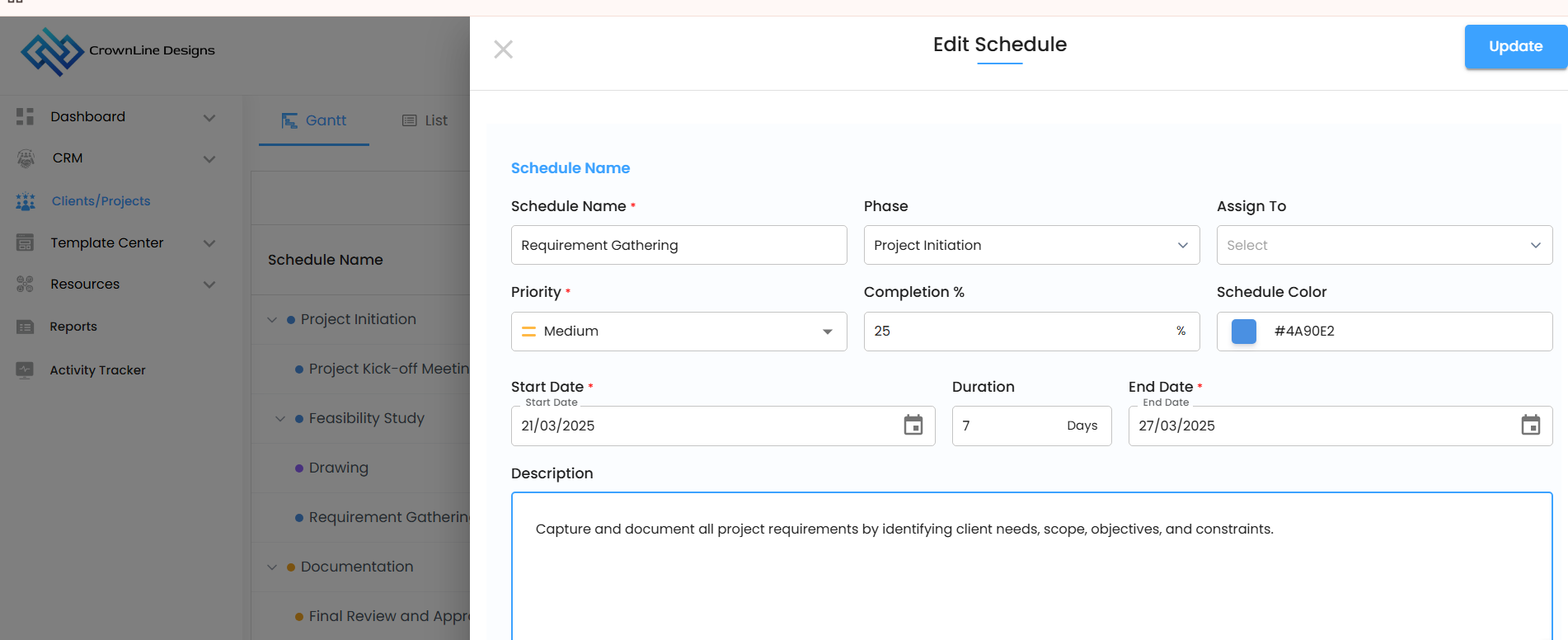Click the Schedule Name input field

click(678, 245)
